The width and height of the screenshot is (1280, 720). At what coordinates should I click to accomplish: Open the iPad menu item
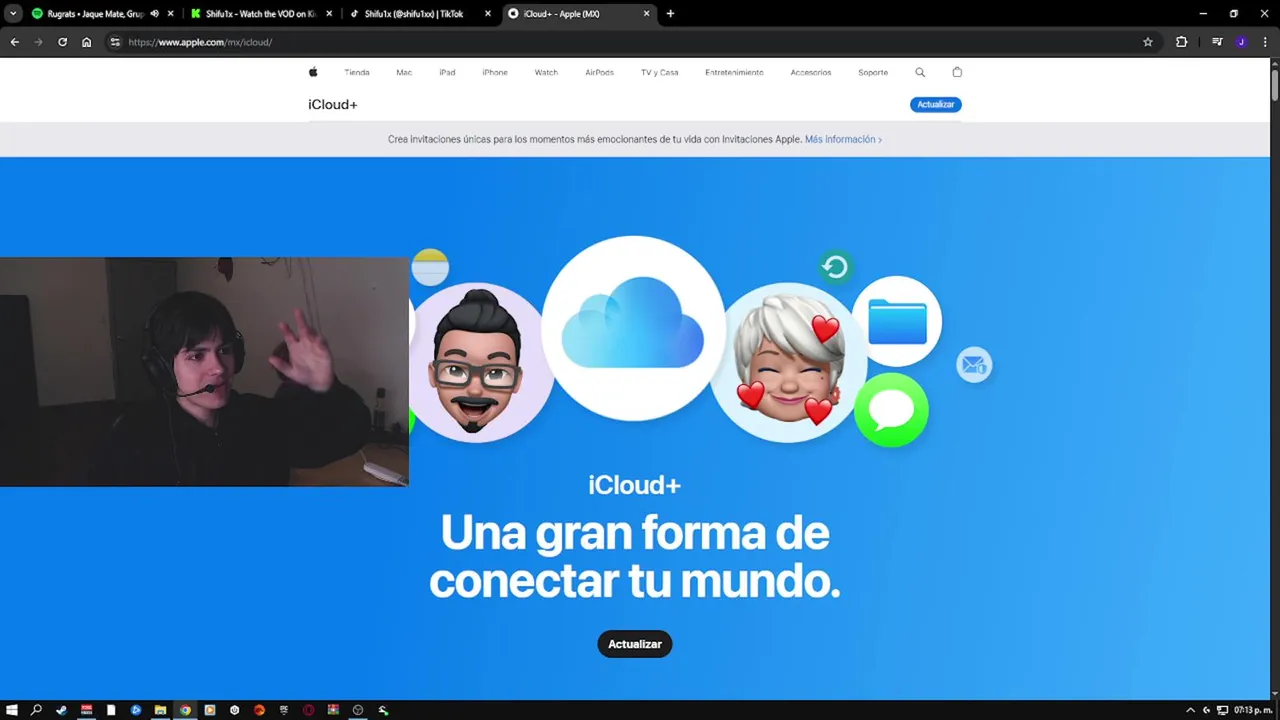click(447, 73)
